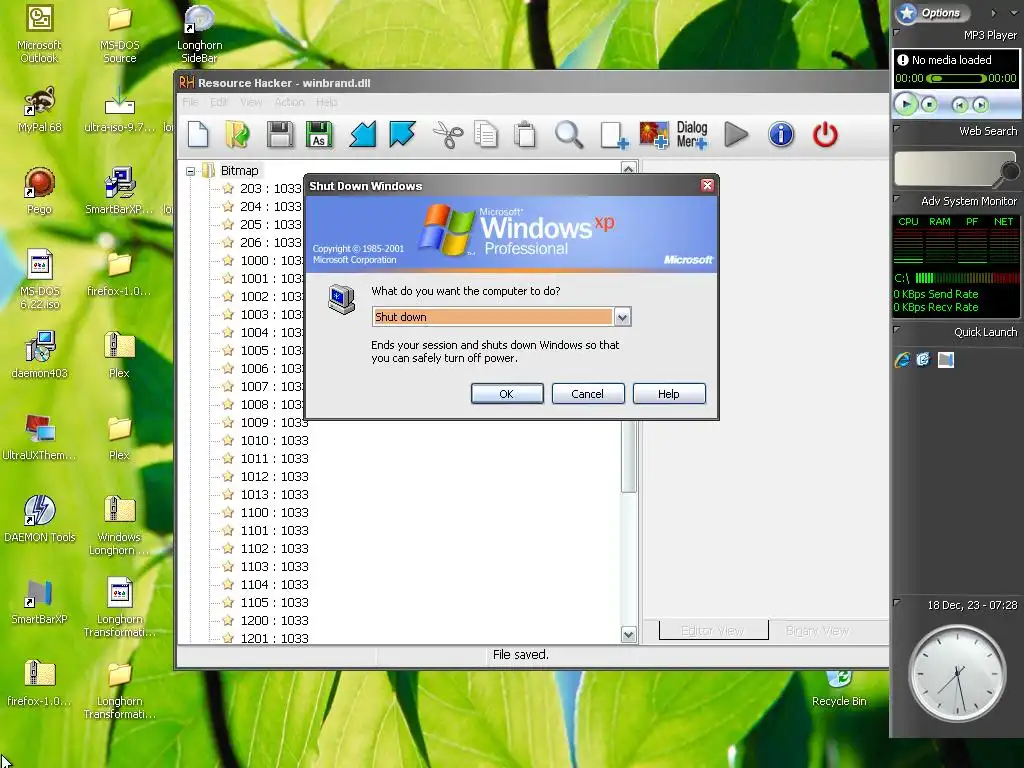Viewport: 1024px width, 768px height.
Task: Play media in the MP3 Player
Action: coord(906,104)
